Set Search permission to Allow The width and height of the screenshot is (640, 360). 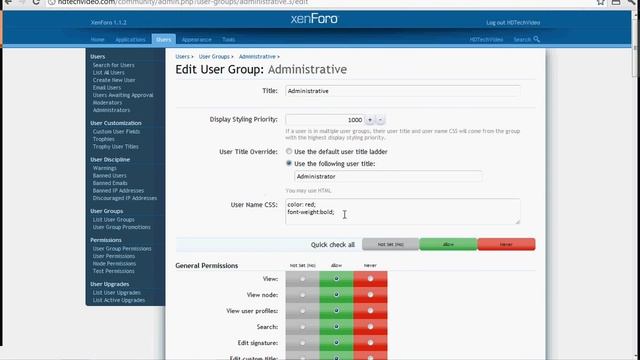(336, 327)
